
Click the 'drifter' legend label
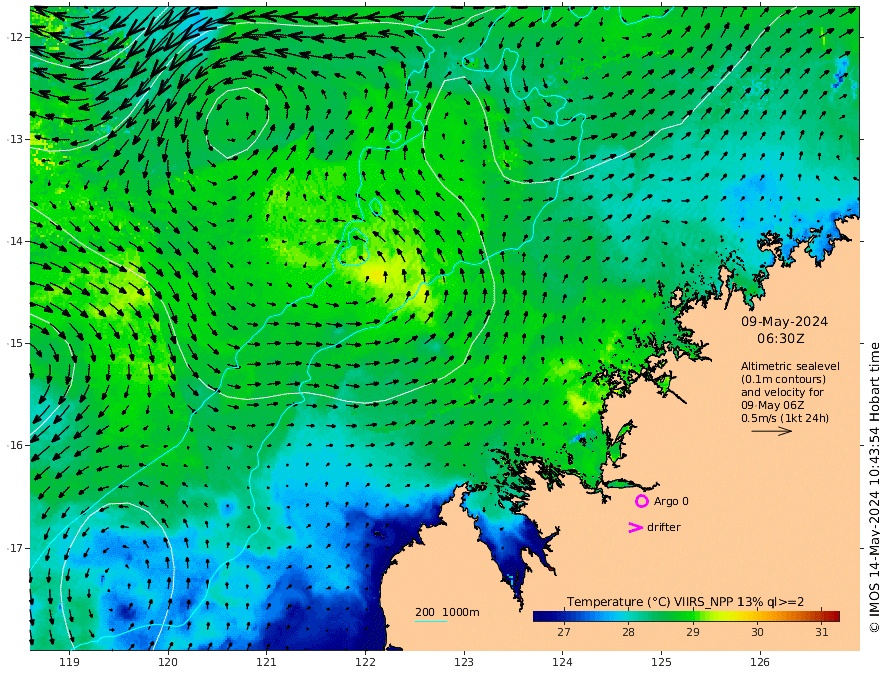[x=664, y=527]
